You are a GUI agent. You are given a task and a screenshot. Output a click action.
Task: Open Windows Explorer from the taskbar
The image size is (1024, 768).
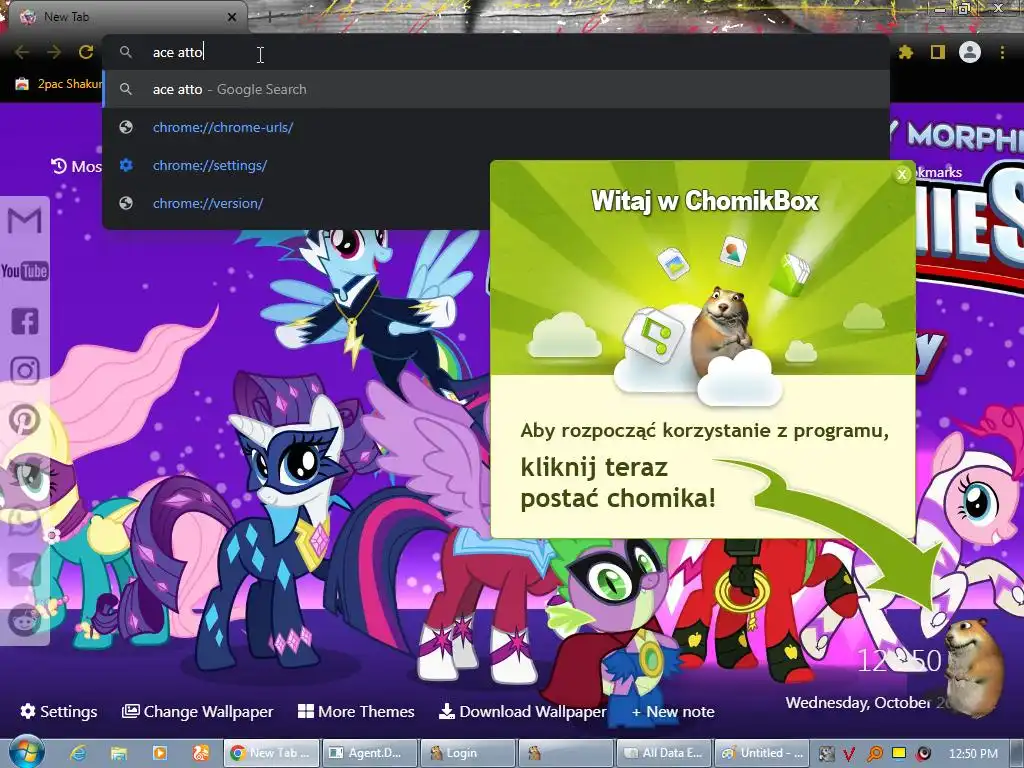tap(119, 753)
